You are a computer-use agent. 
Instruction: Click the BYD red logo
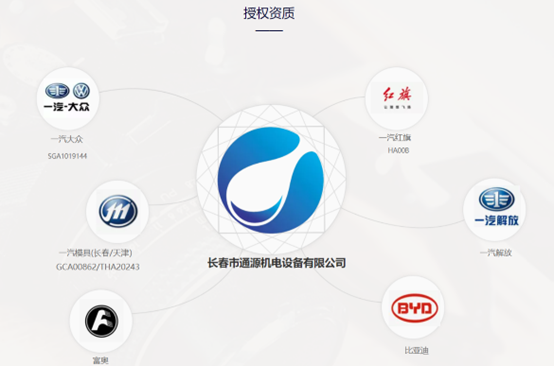[414, 308]
